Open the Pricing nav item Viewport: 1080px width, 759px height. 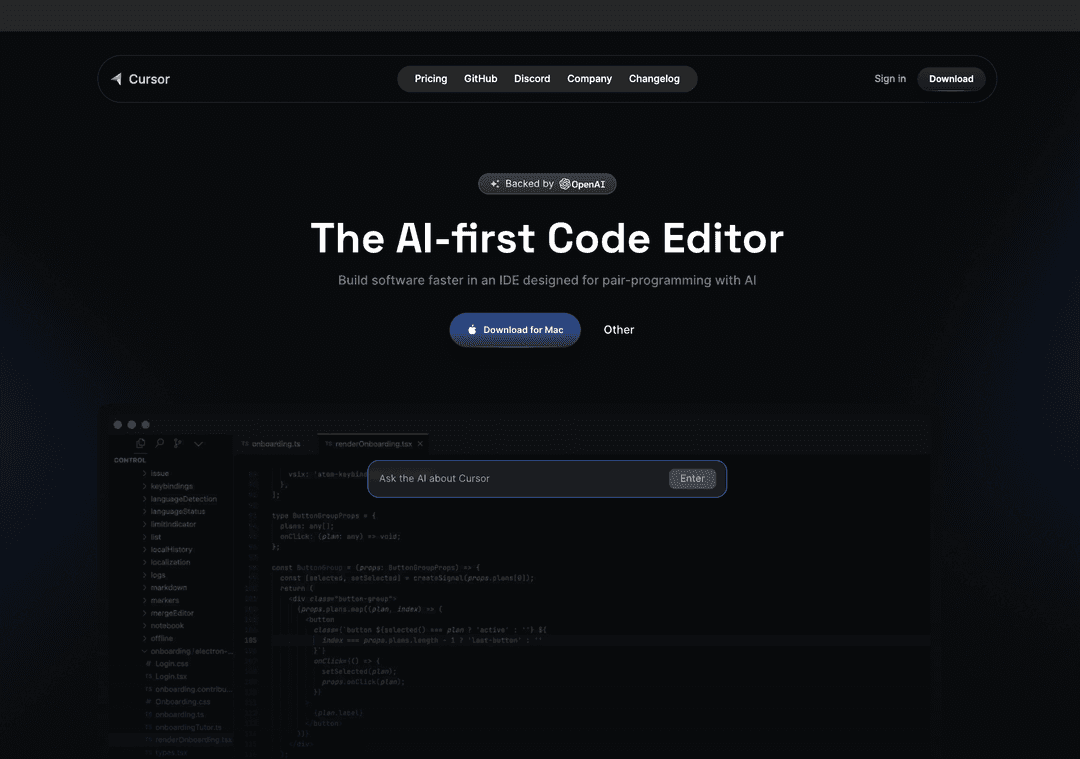click(x=431, y=79)
